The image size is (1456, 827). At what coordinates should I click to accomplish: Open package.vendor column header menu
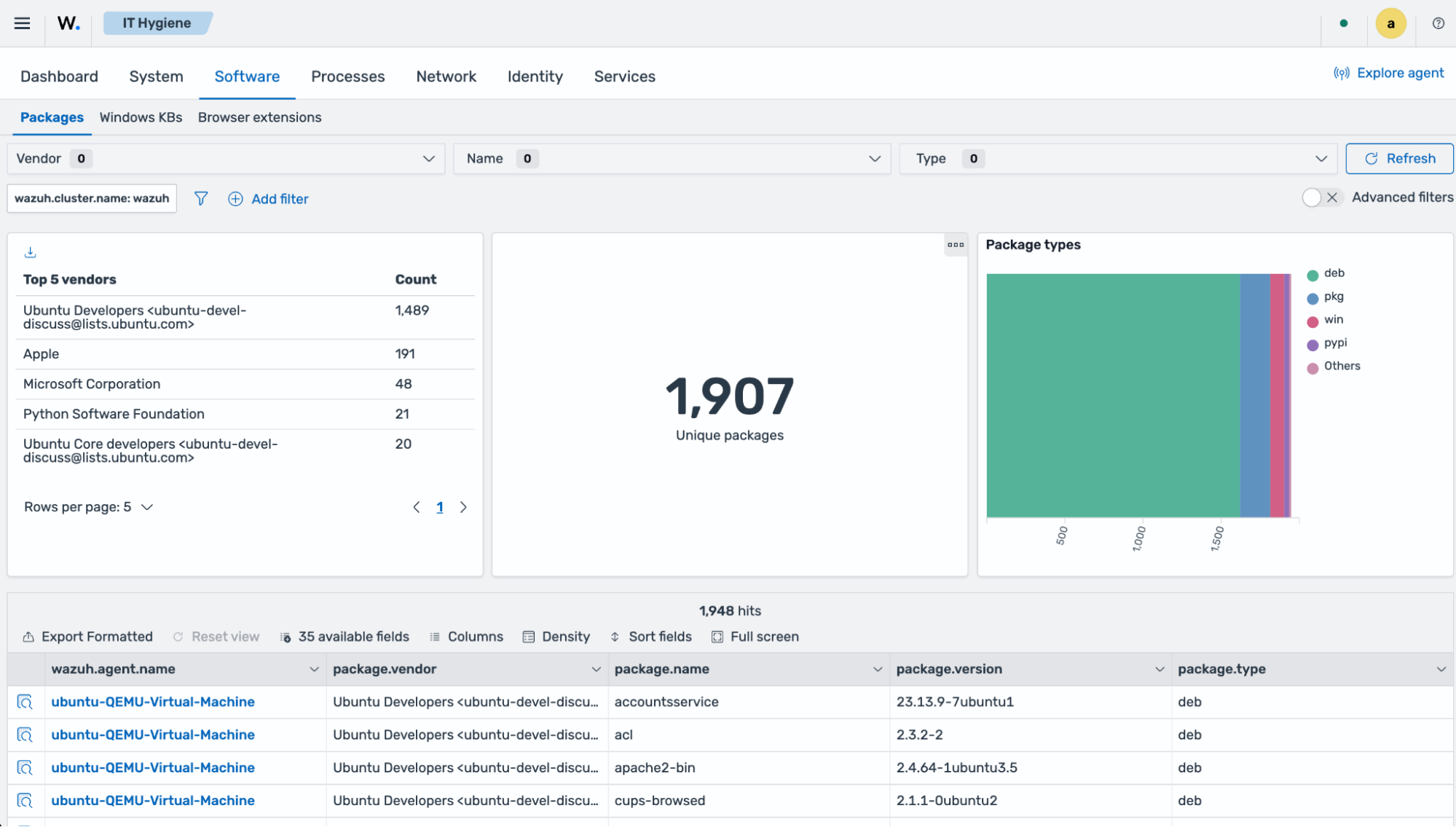(596, 669)
